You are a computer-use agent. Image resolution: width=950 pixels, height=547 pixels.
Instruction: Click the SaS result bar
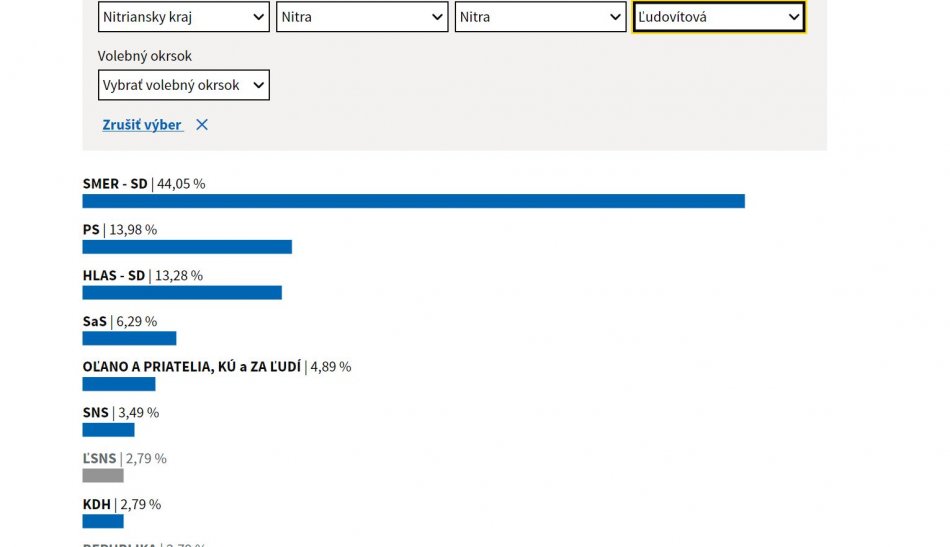tap(129, 338)
